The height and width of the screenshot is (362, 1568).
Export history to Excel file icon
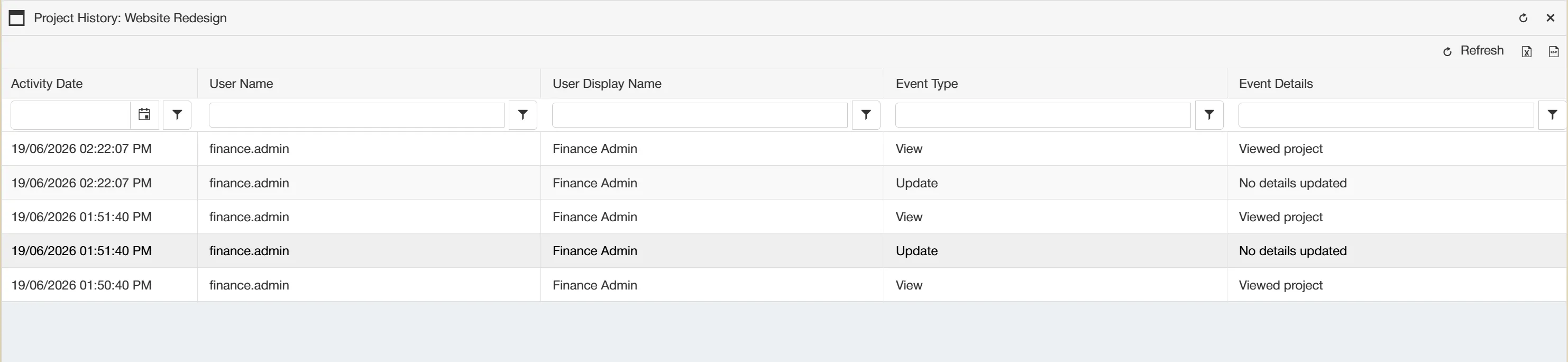point(1527,52)
